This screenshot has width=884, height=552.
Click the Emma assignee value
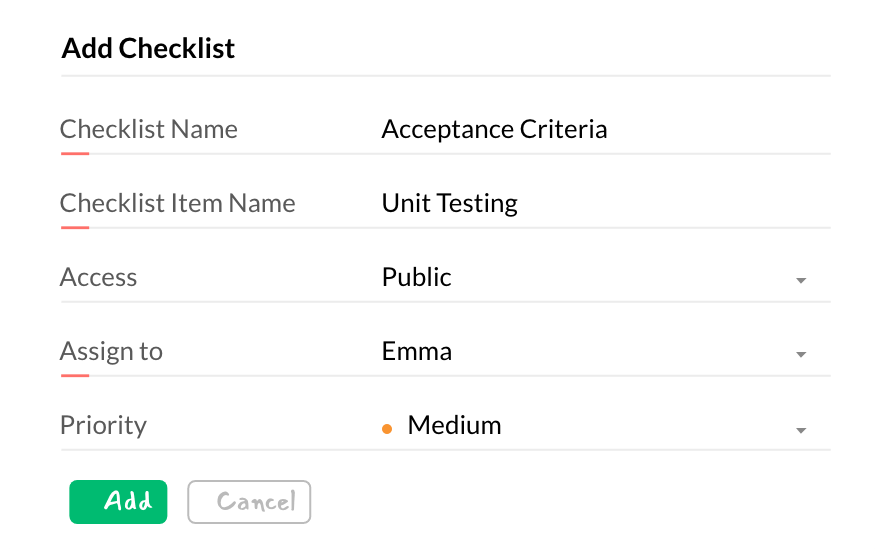416,351
